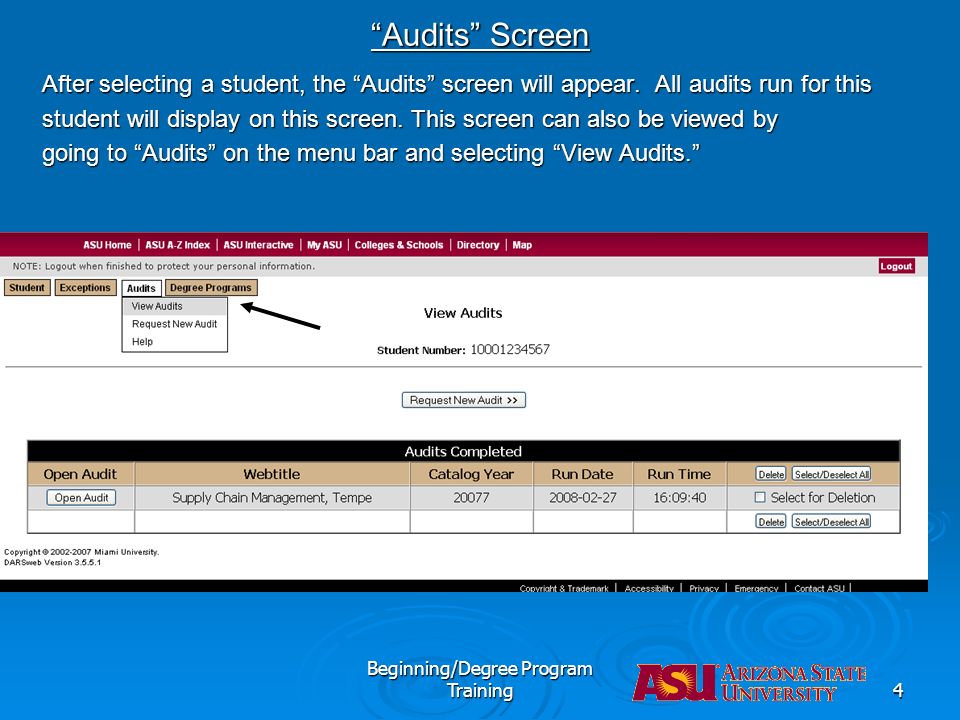This screenshot has height=720, width=960.
Task: Click Delete button in bottom table row
Action: 771,522
